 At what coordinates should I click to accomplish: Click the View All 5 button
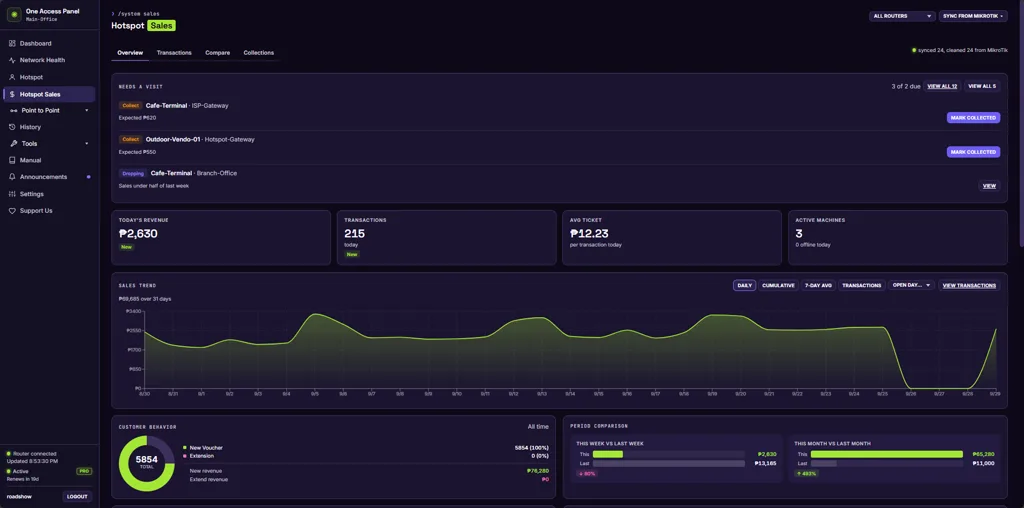(982, 86)
